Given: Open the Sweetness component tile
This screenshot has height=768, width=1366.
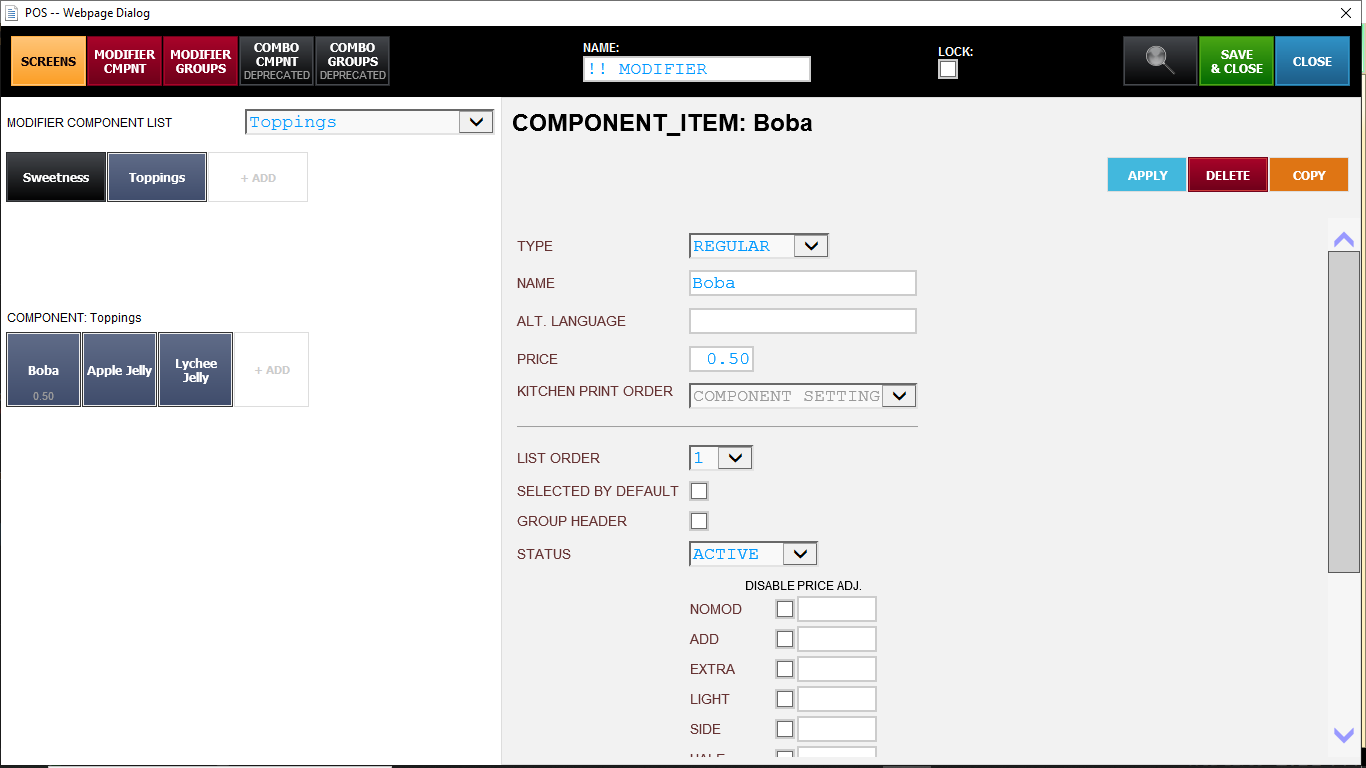Looking at the screenshot, I should (x=56, y=177).
